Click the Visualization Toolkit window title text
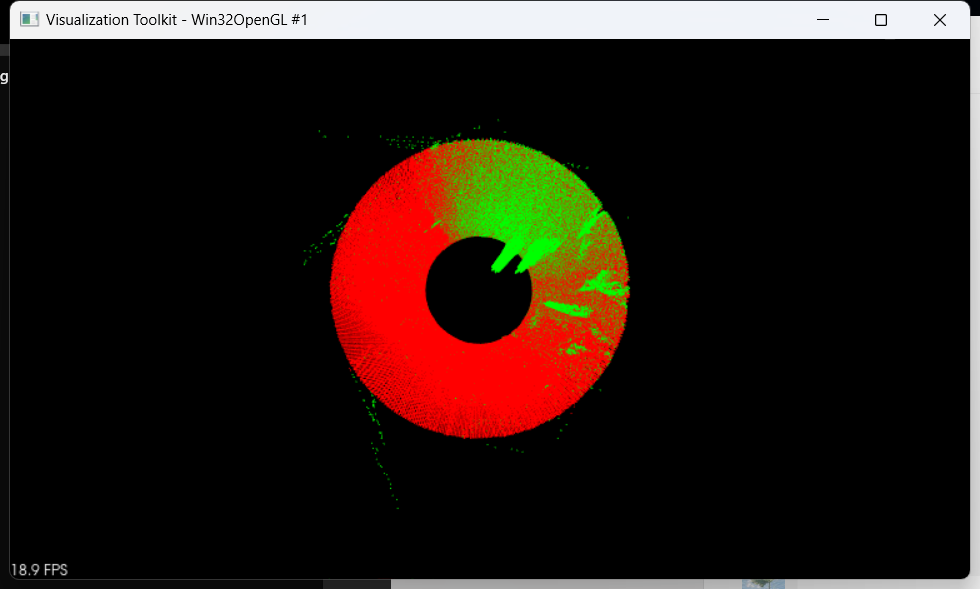 [176, 20]
